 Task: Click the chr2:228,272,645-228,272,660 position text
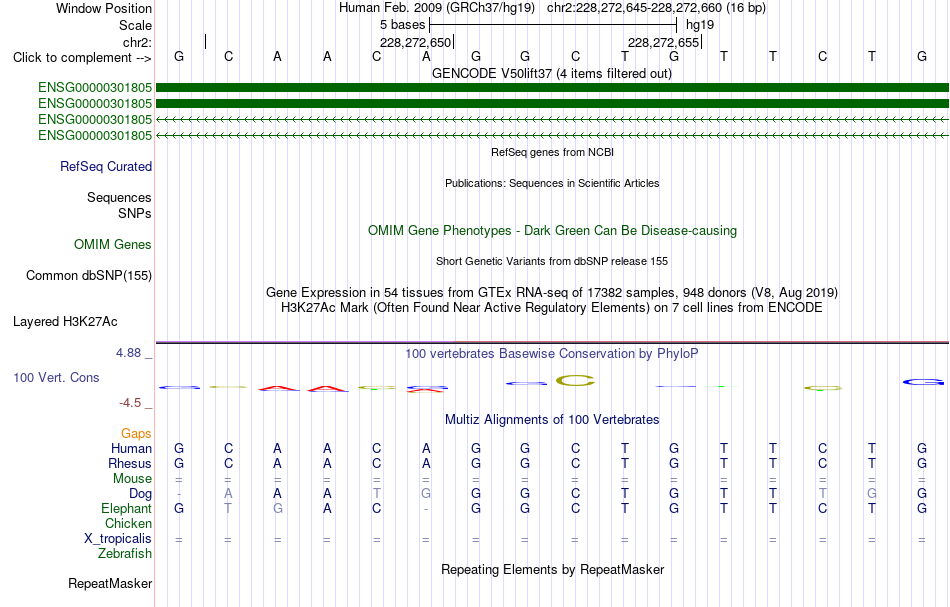click(x=656, y=8)
